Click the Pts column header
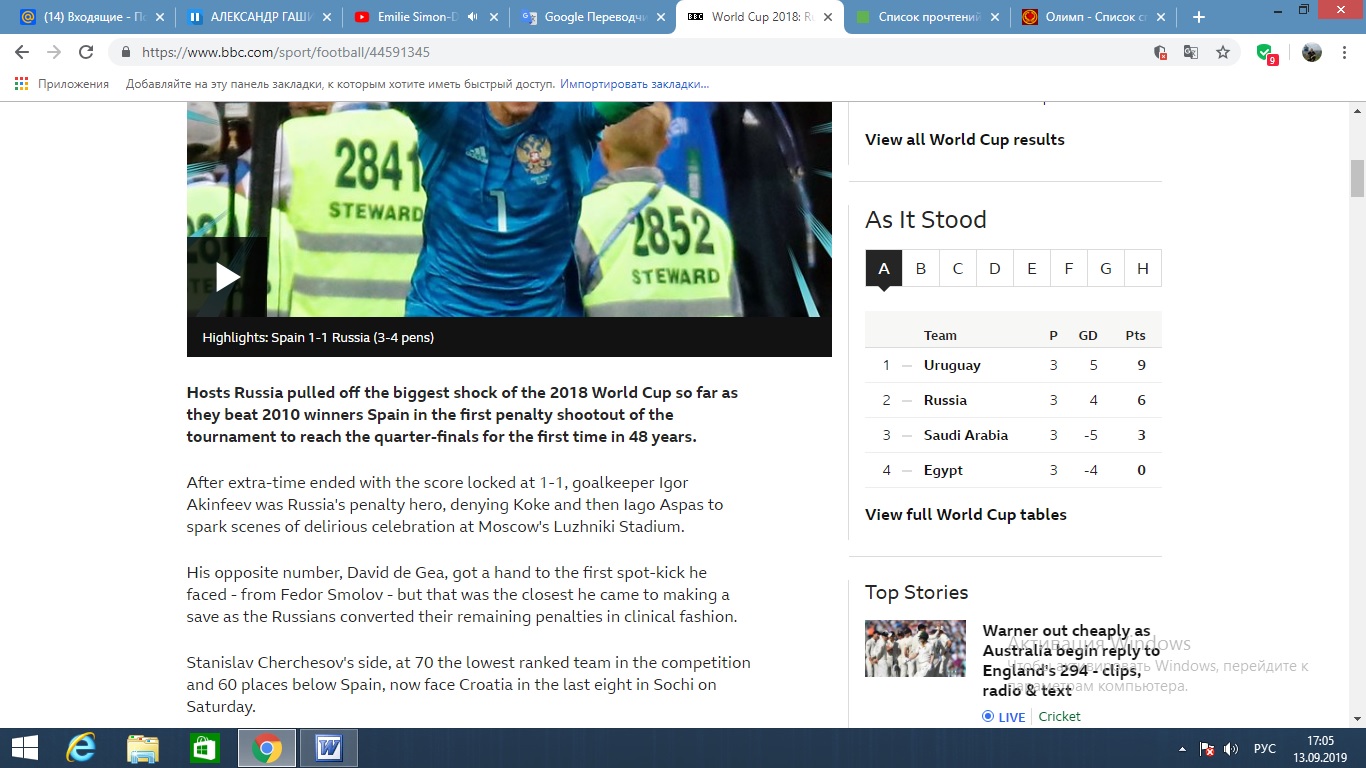The image size is (1366, 768). tap(1135, 335)
